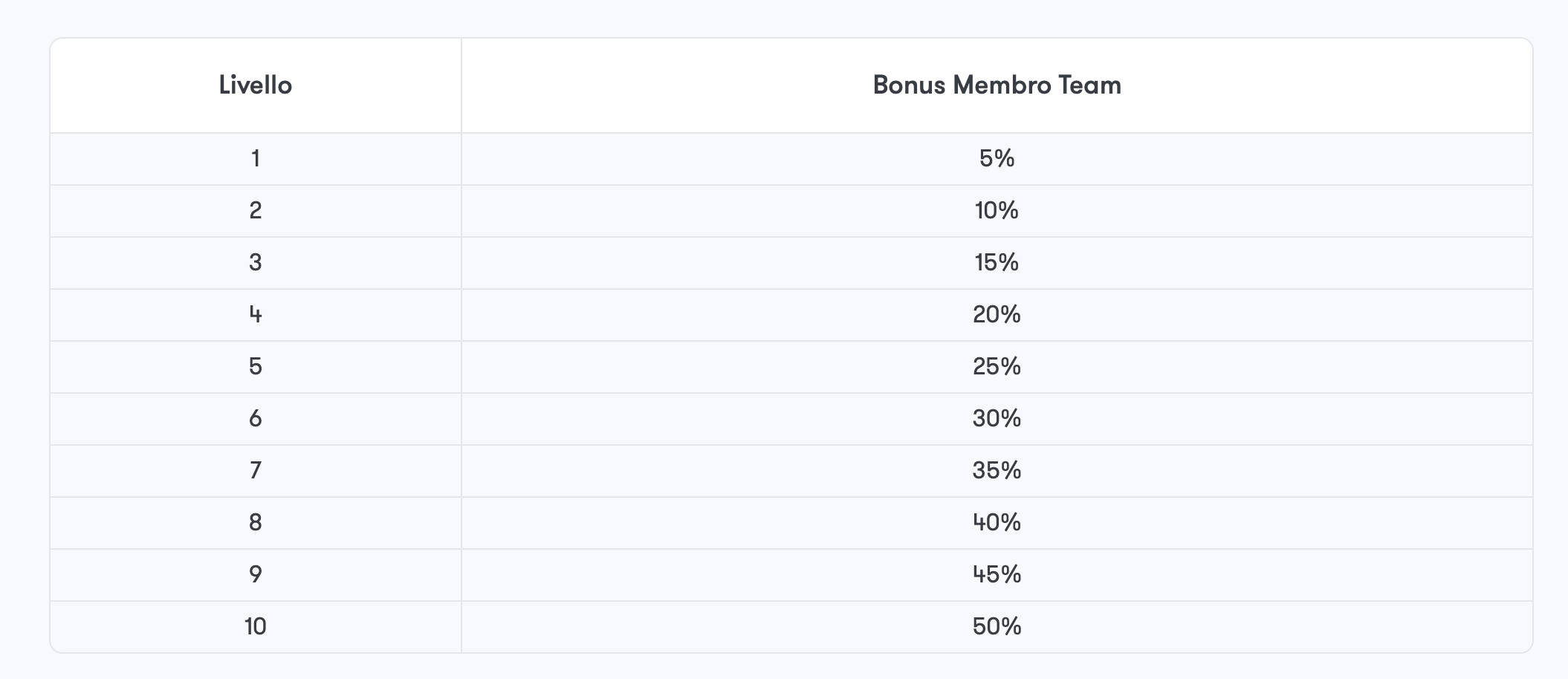Image resolution: width=1568 pixels, height=679 pixels.
Task: Select the level 6 cell
Action: coord(256,419)
